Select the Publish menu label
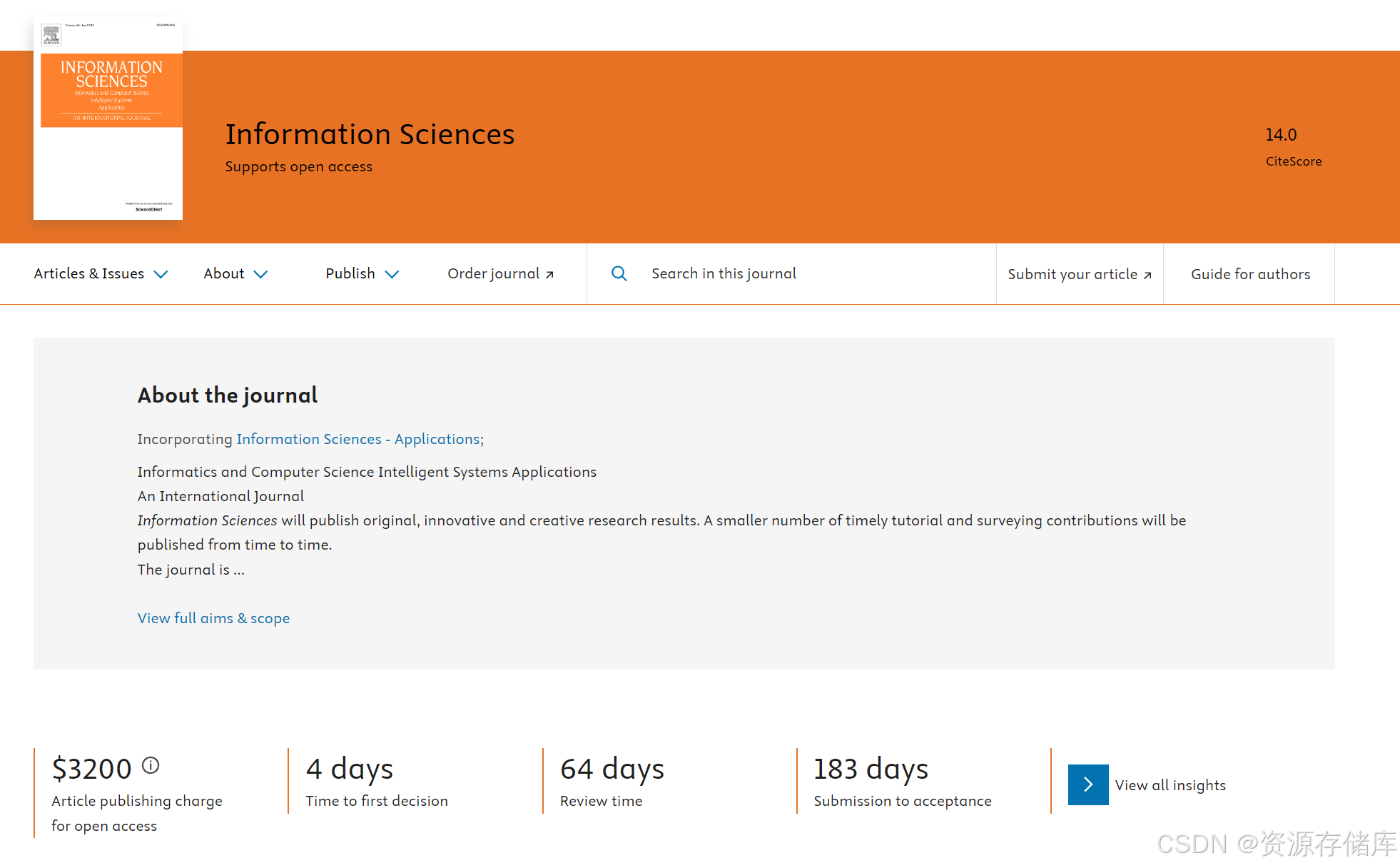The image size is (1400, 868). [350, 273]
